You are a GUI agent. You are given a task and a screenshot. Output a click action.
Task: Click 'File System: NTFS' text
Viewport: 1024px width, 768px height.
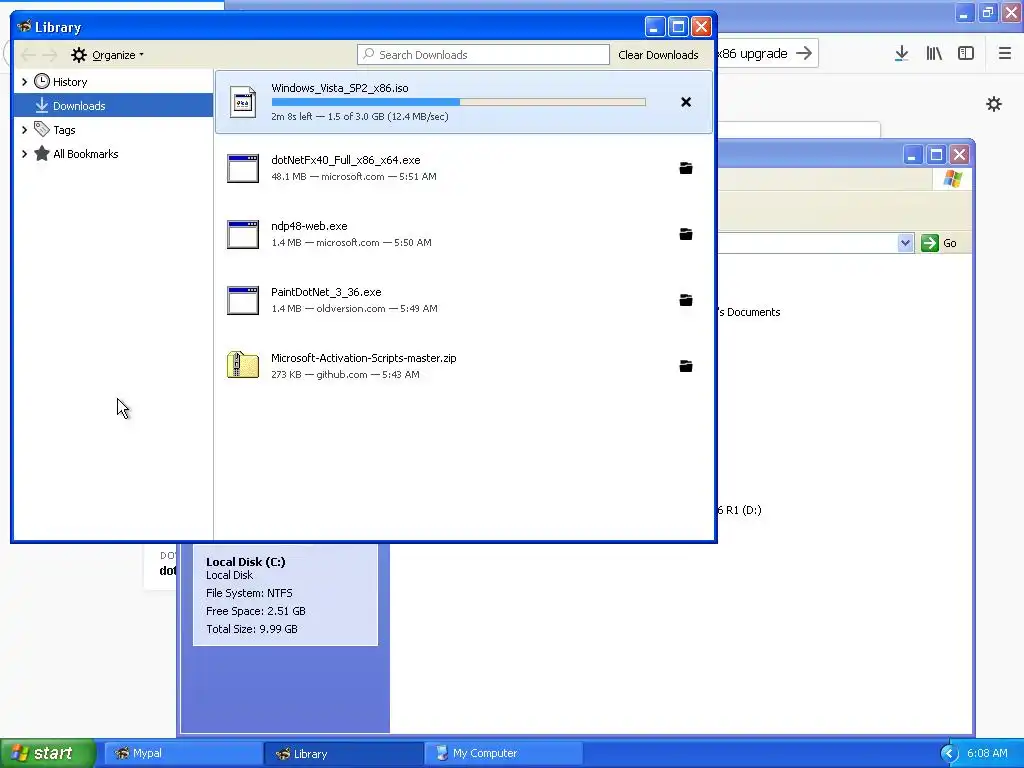tap(249, 593)
